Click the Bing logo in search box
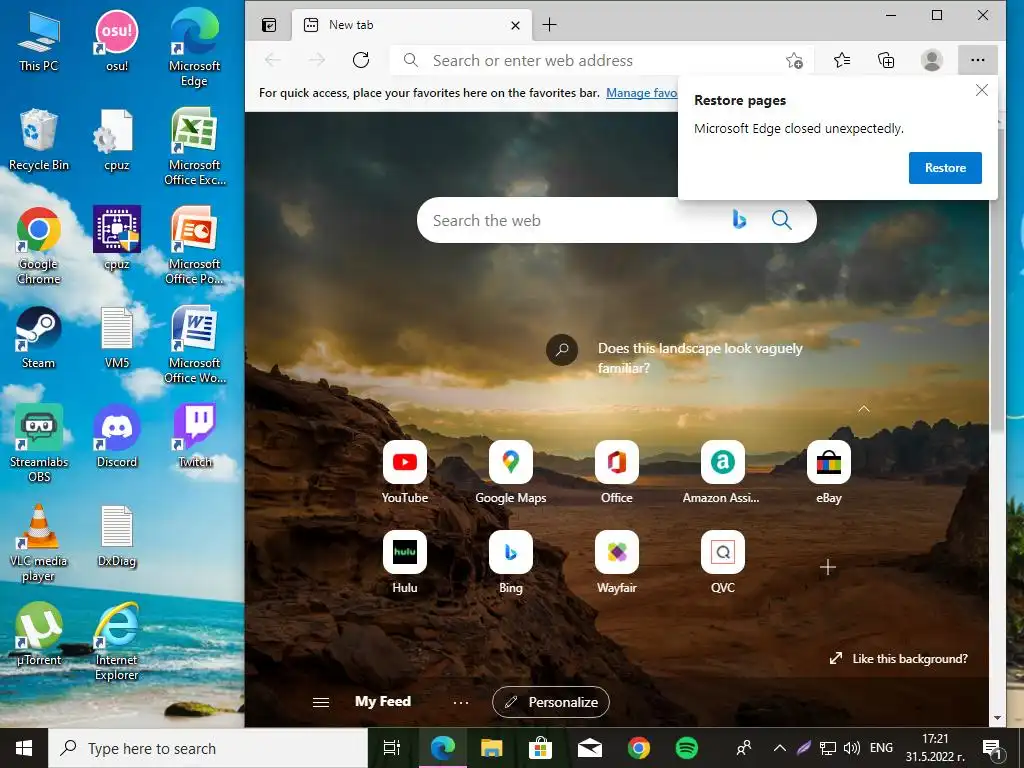This screenshot has height=768, width=1024. 739,219
